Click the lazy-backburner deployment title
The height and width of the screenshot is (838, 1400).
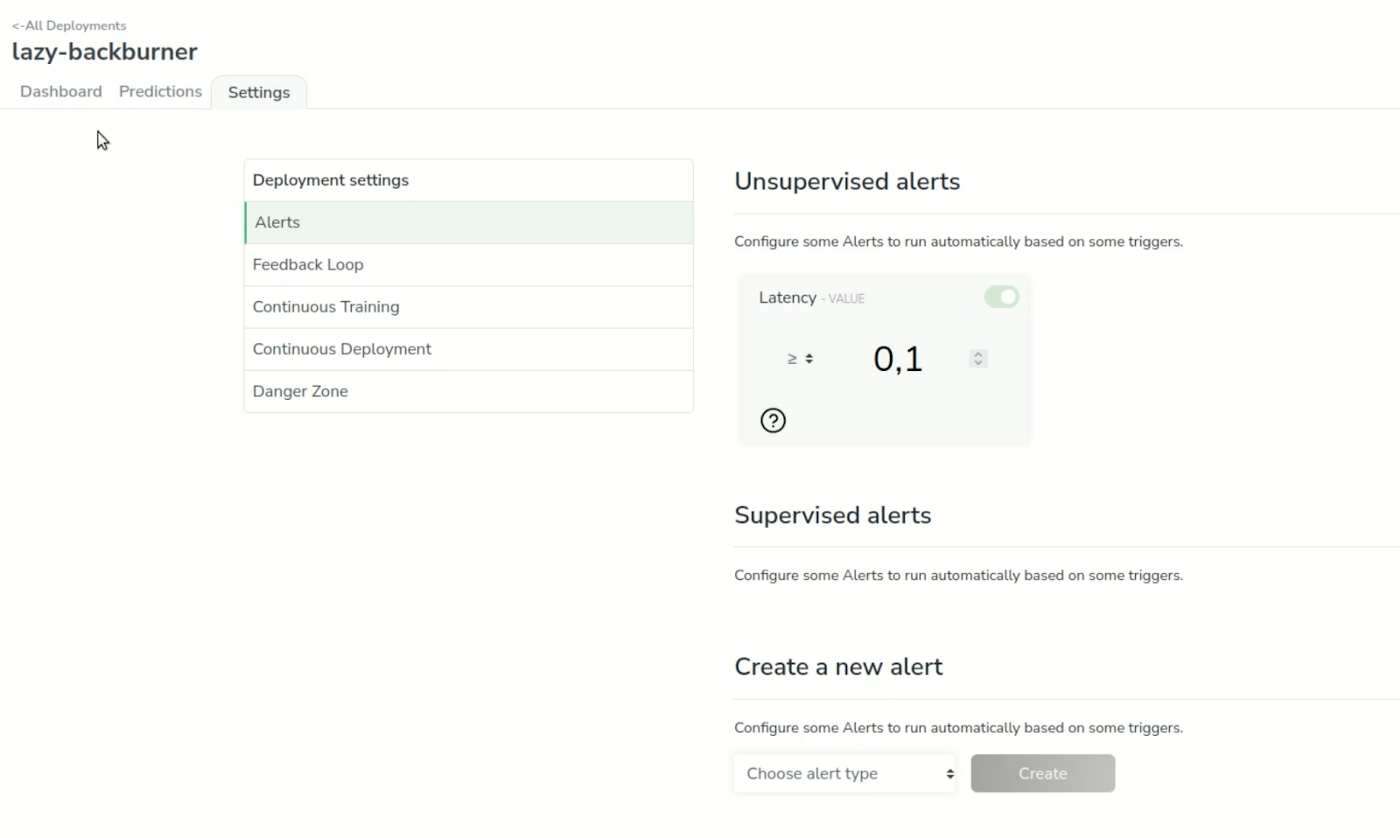(105, 52)
